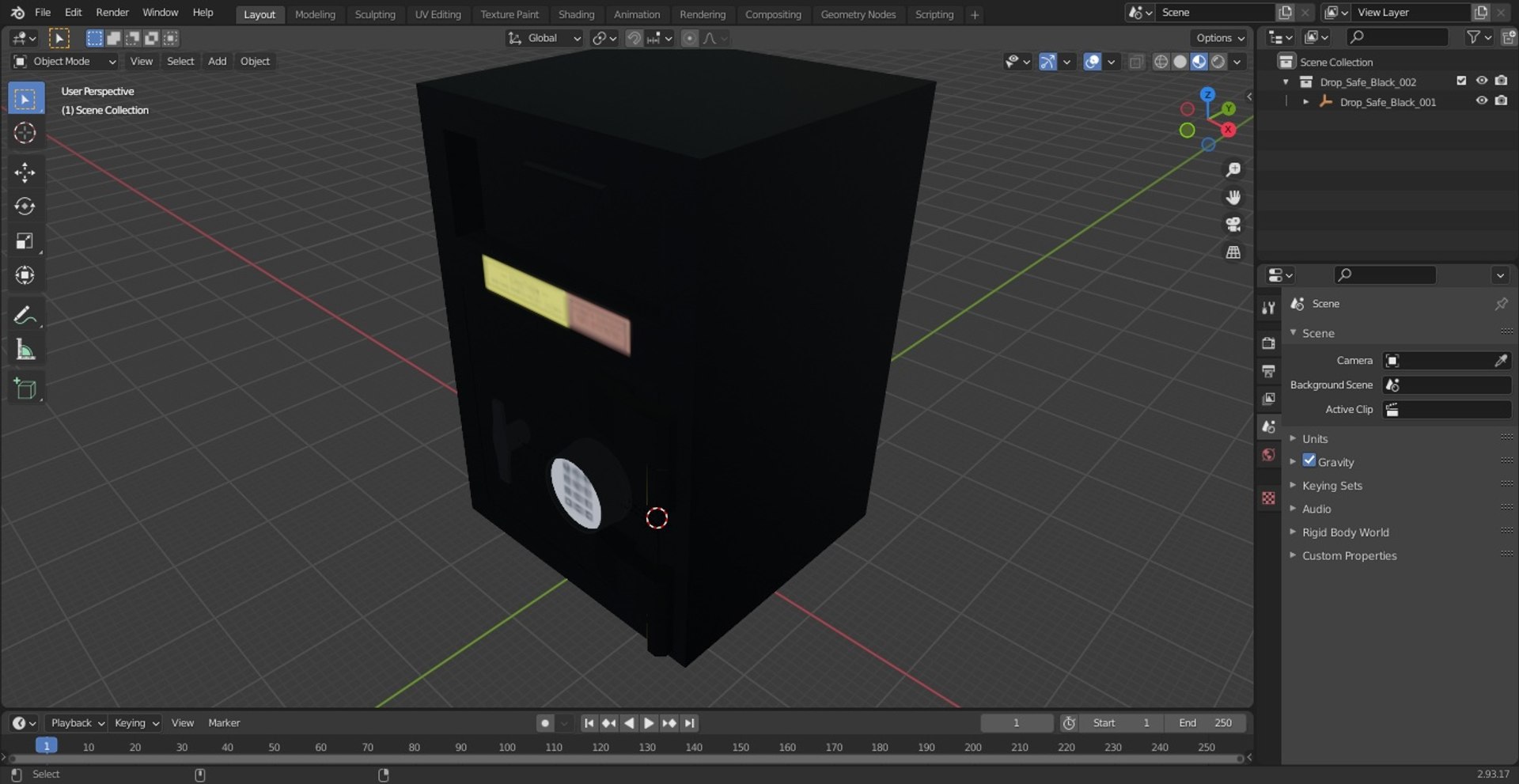
Task: Switch to material preview shading
Action: pyautogui.click(x=1199, y=62)
